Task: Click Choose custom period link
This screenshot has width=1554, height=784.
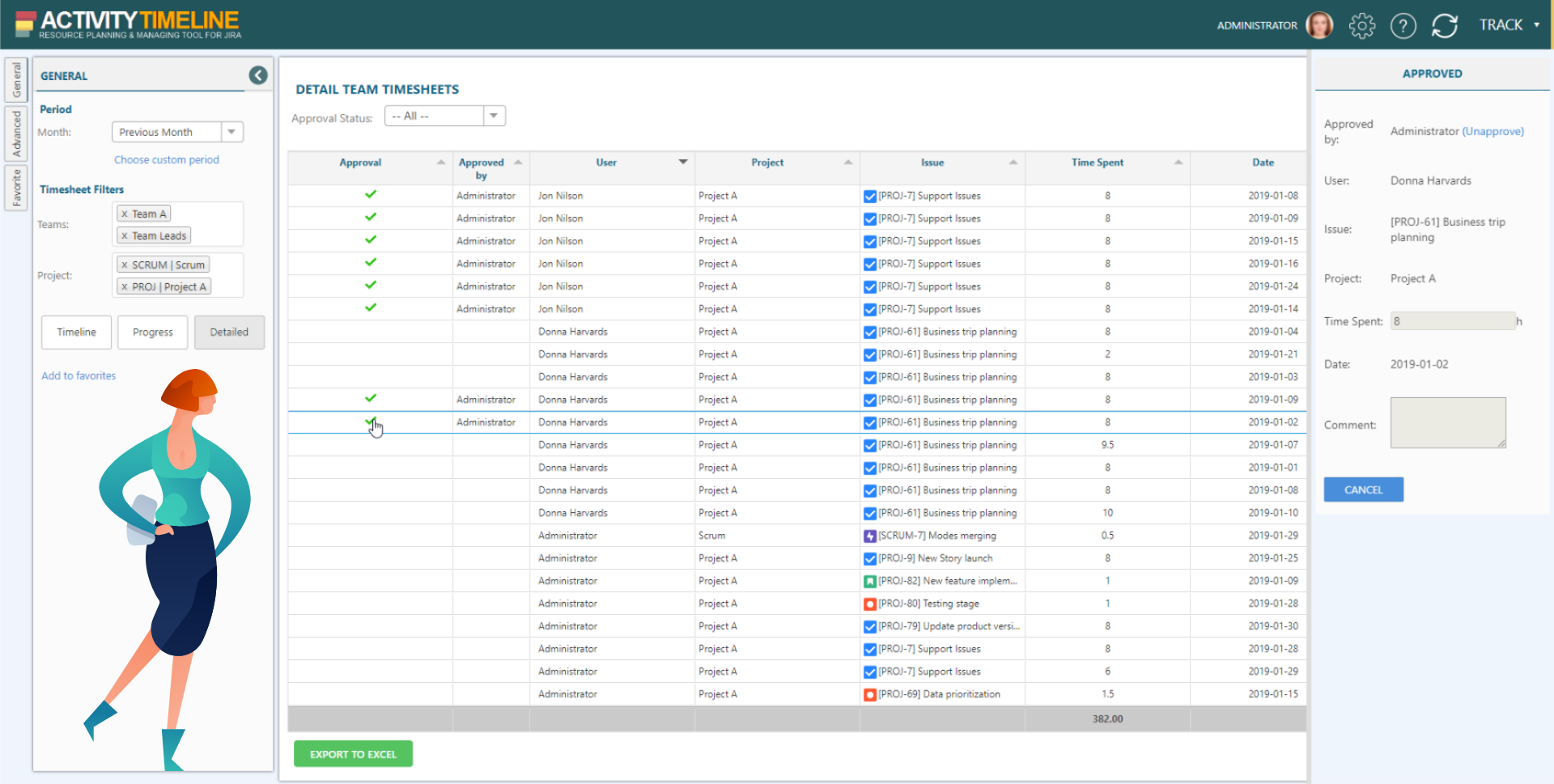Action: click(x=167, y=160)
